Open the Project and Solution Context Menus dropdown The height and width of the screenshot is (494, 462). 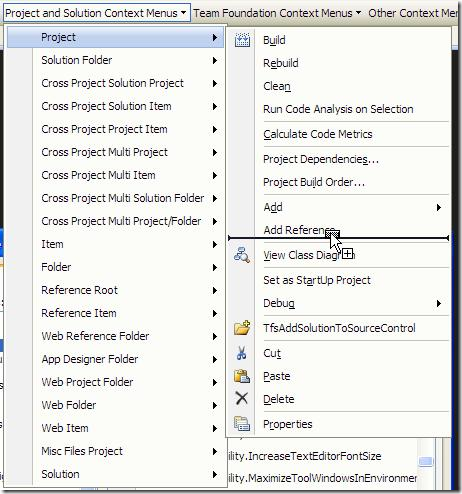tap(97, 13)
